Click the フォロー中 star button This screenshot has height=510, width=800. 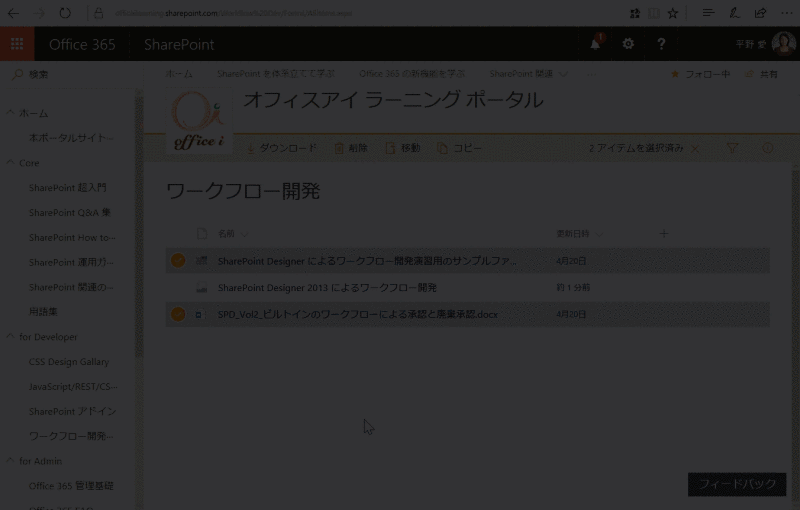[x=700, y=74]
